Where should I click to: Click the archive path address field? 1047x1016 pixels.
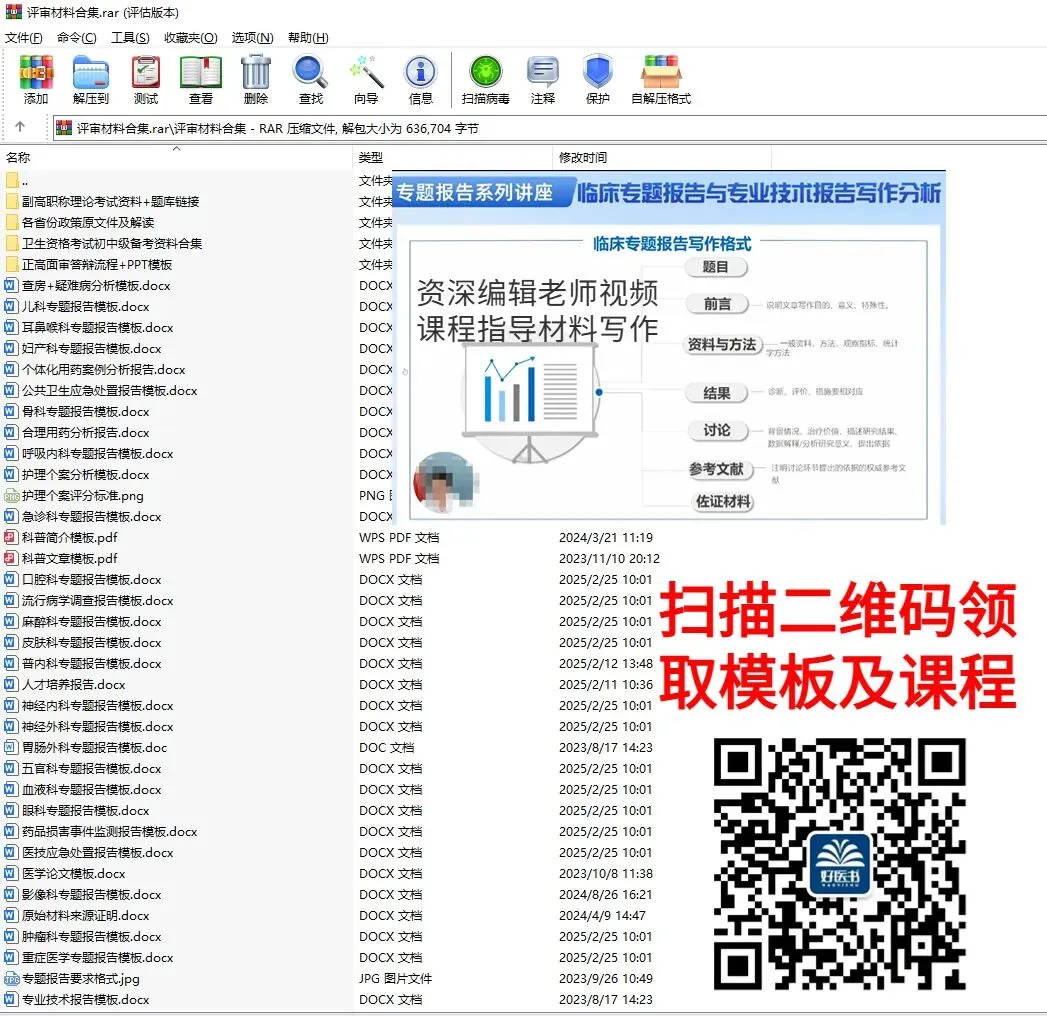tap(550, 128)
